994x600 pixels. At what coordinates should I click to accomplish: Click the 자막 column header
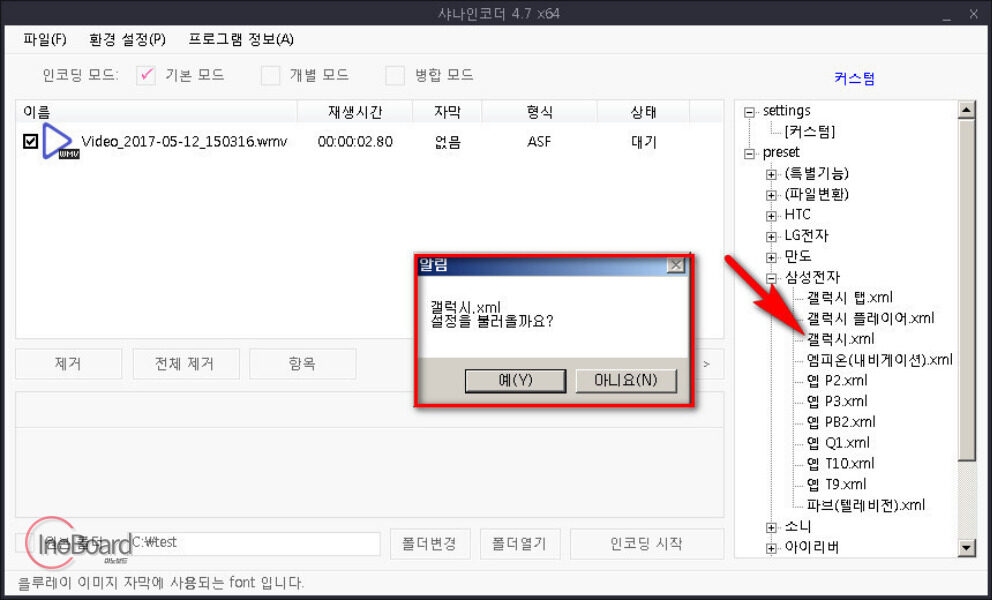448,112
